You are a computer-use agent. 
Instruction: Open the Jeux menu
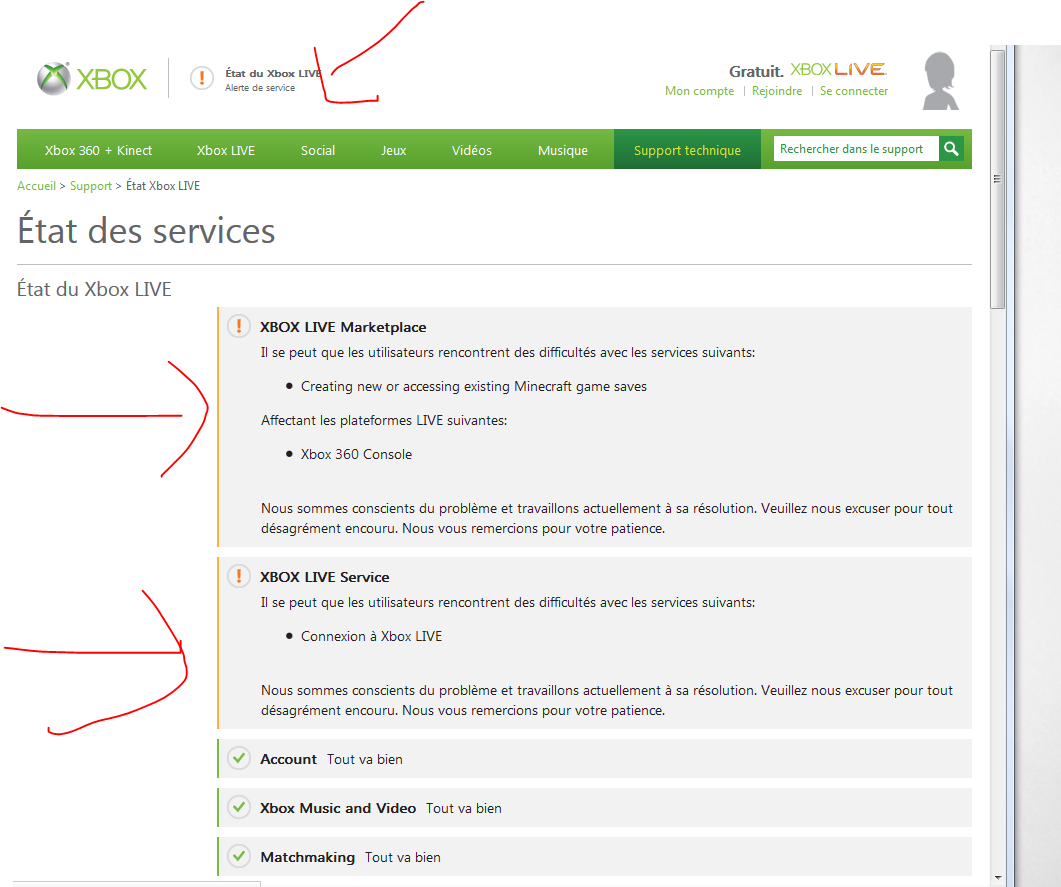tap(394, 150)
